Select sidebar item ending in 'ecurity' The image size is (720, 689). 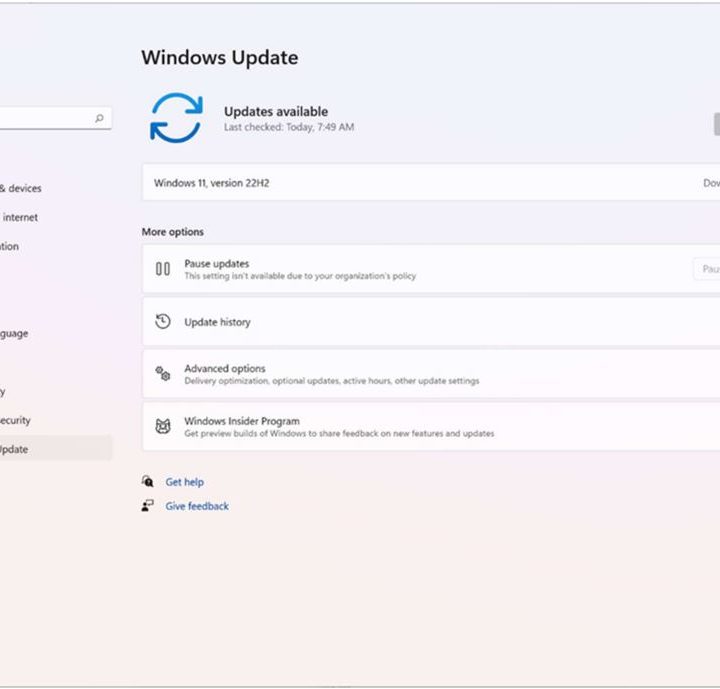click(15, 421)
